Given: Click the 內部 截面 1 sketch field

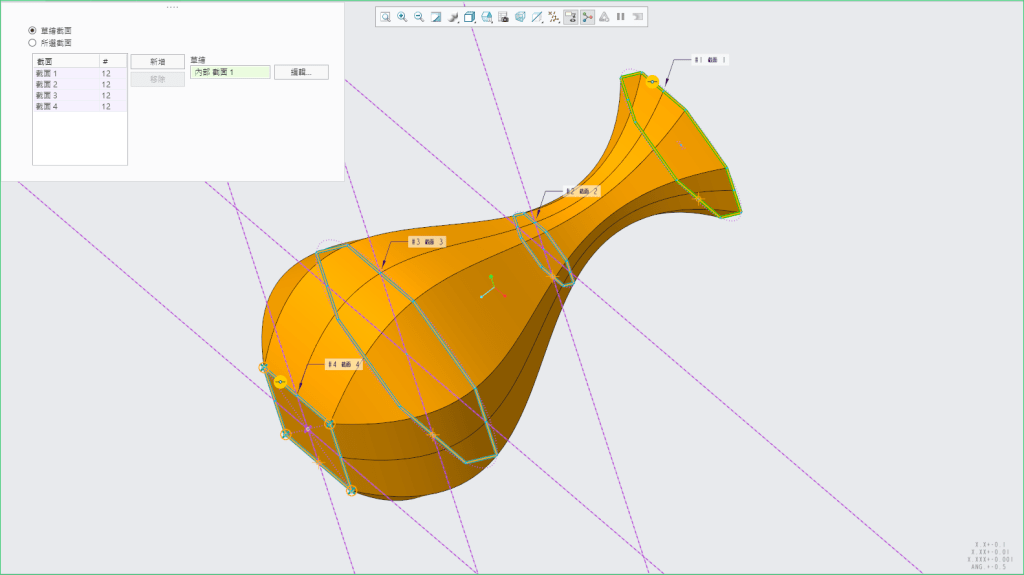Looking at the screenshot, I should click(230, 72).
